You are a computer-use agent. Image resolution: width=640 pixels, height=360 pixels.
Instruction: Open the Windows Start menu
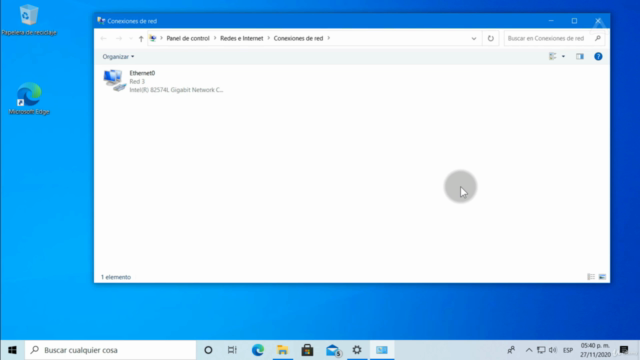[12, 350]
